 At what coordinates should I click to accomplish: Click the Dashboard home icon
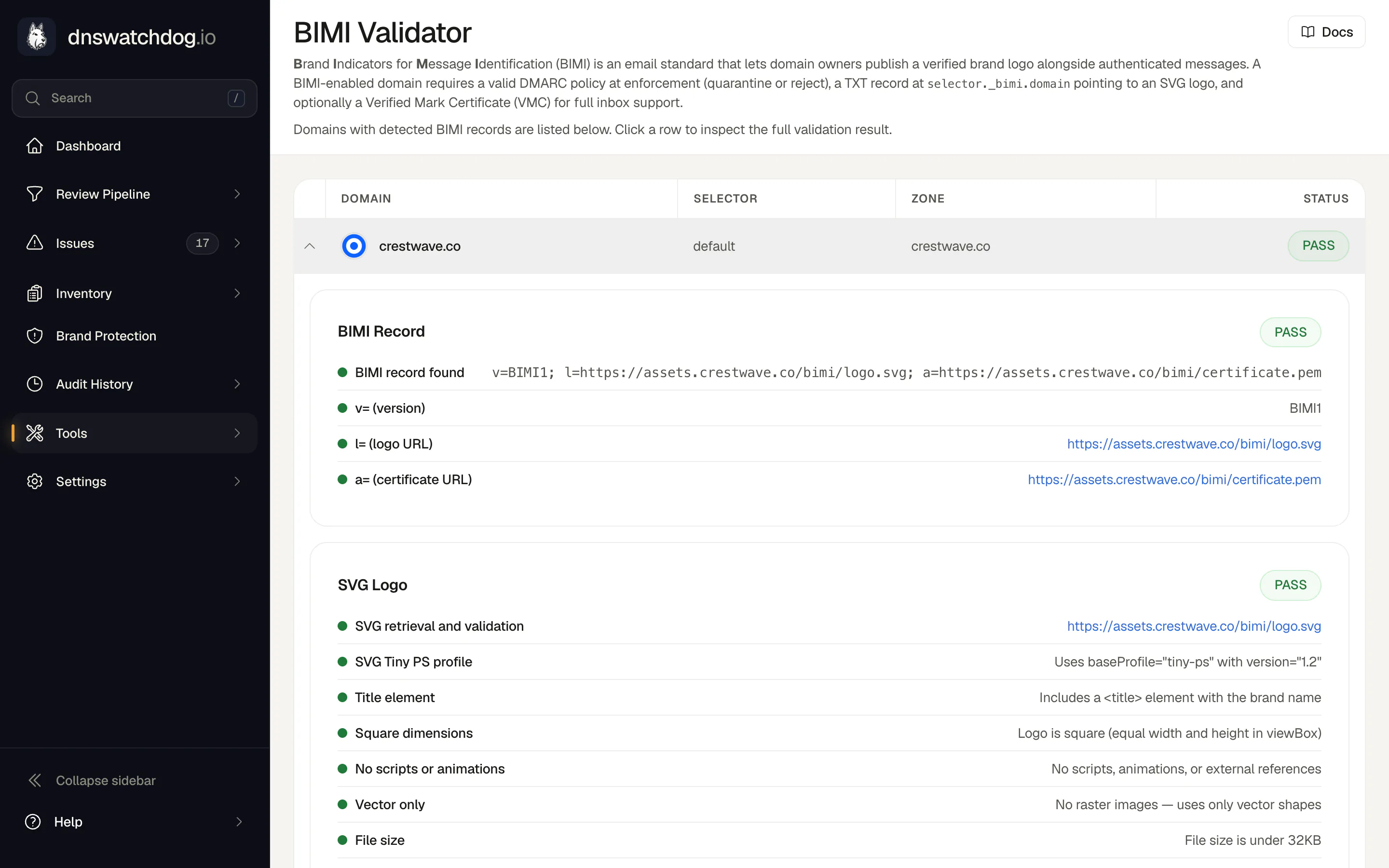(34, 146)
